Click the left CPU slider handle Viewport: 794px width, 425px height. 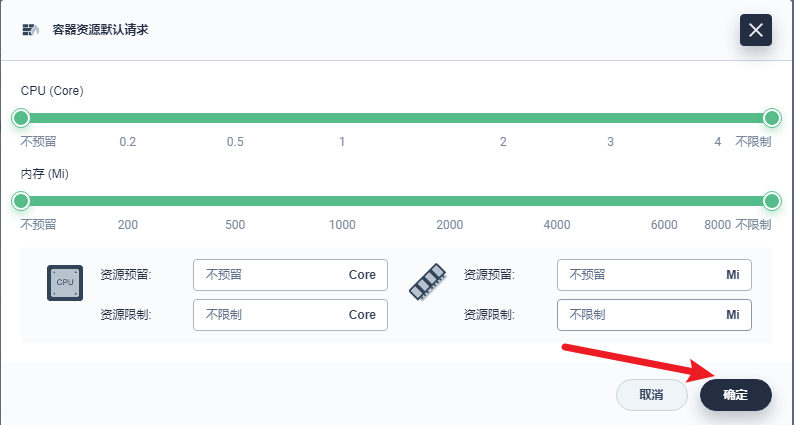(x=21, y=118)
